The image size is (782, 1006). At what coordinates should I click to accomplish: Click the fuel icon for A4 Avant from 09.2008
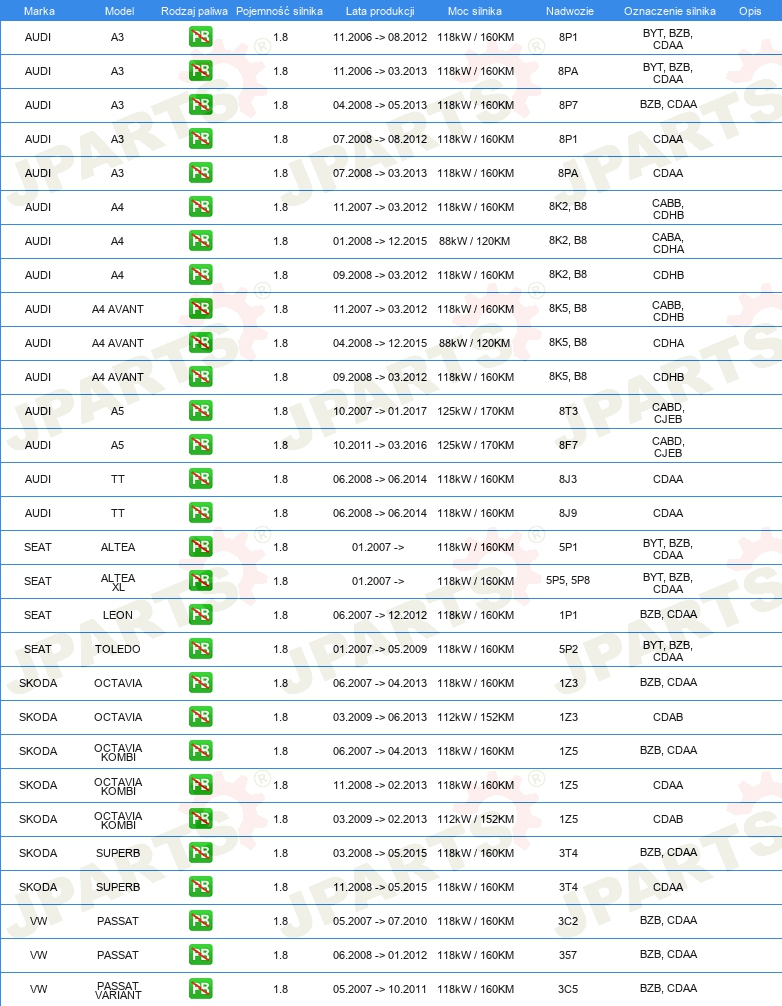click(x=201, y=377)
